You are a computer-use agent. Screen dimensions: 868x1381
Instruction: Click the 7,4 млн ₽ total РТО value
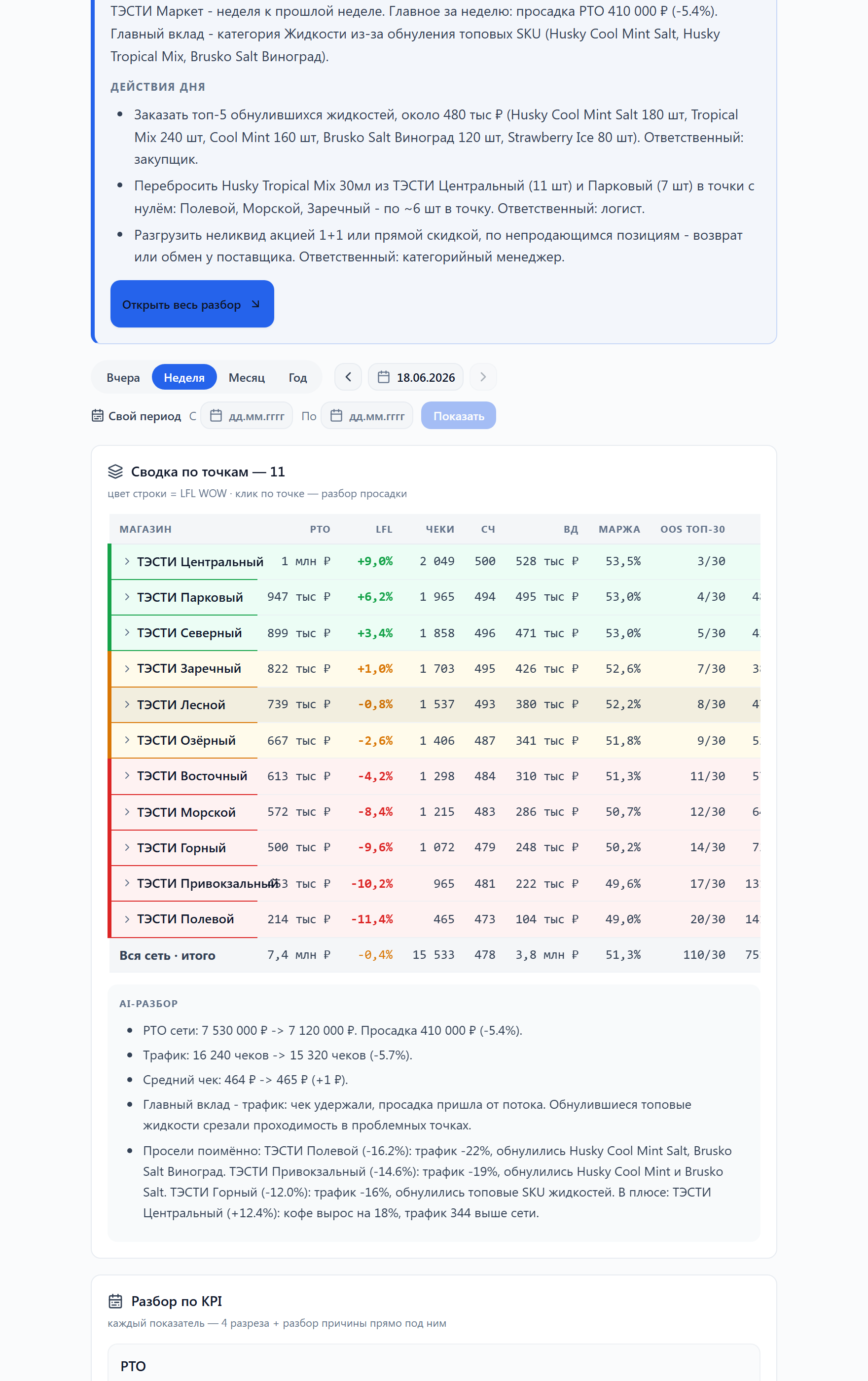pos(299,955)
